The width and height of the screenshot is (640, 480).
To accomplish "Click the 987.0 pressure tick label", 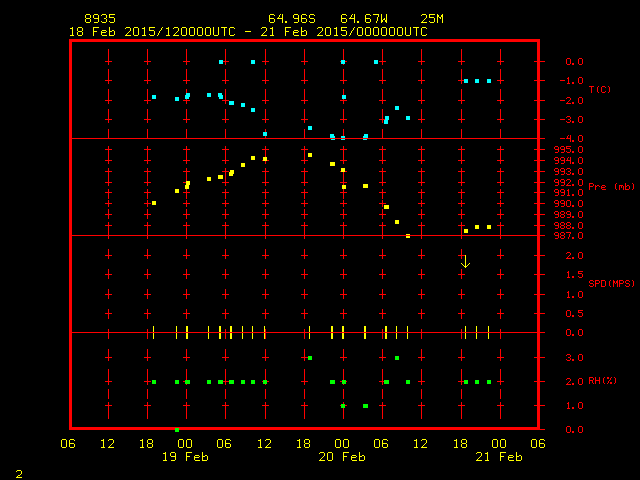I will 569,236.
